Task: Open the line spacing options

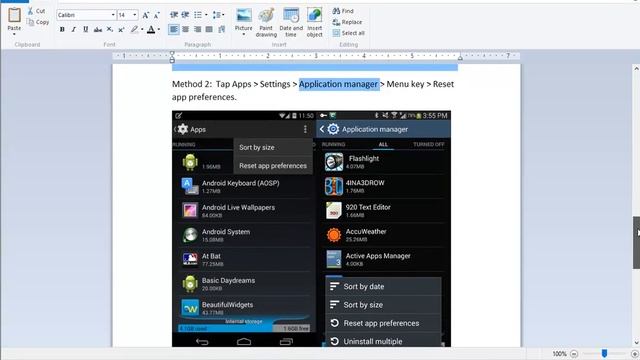Action: [x=216, y=15]
